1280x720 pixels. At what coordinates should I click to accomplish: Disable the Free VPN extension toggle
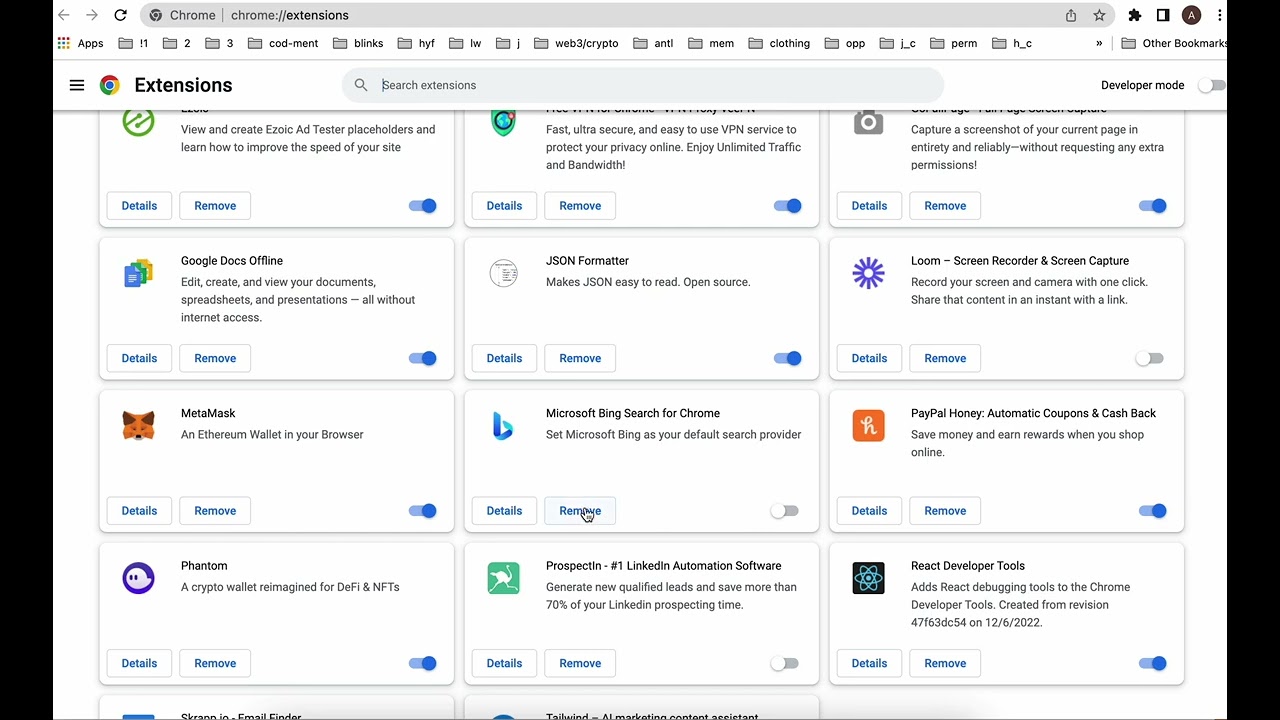pyautogui.click(x=787, y=206)
